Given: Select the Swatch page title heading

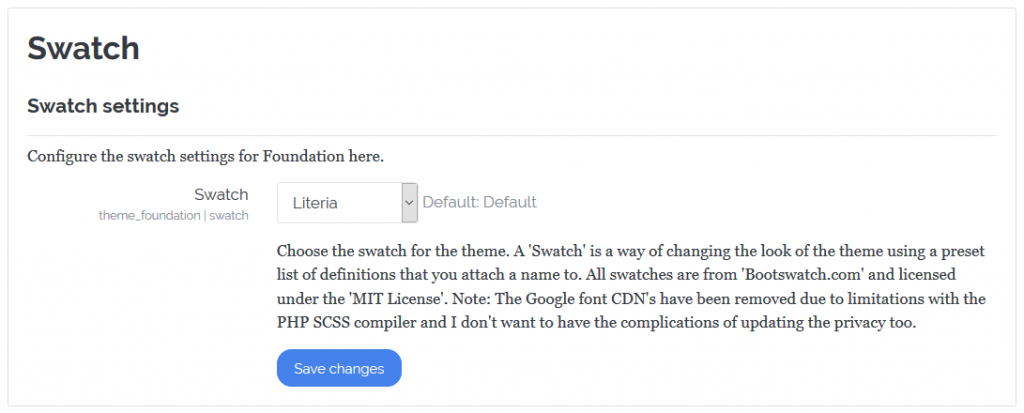Looking at the screenshot, I should (84, 48).
